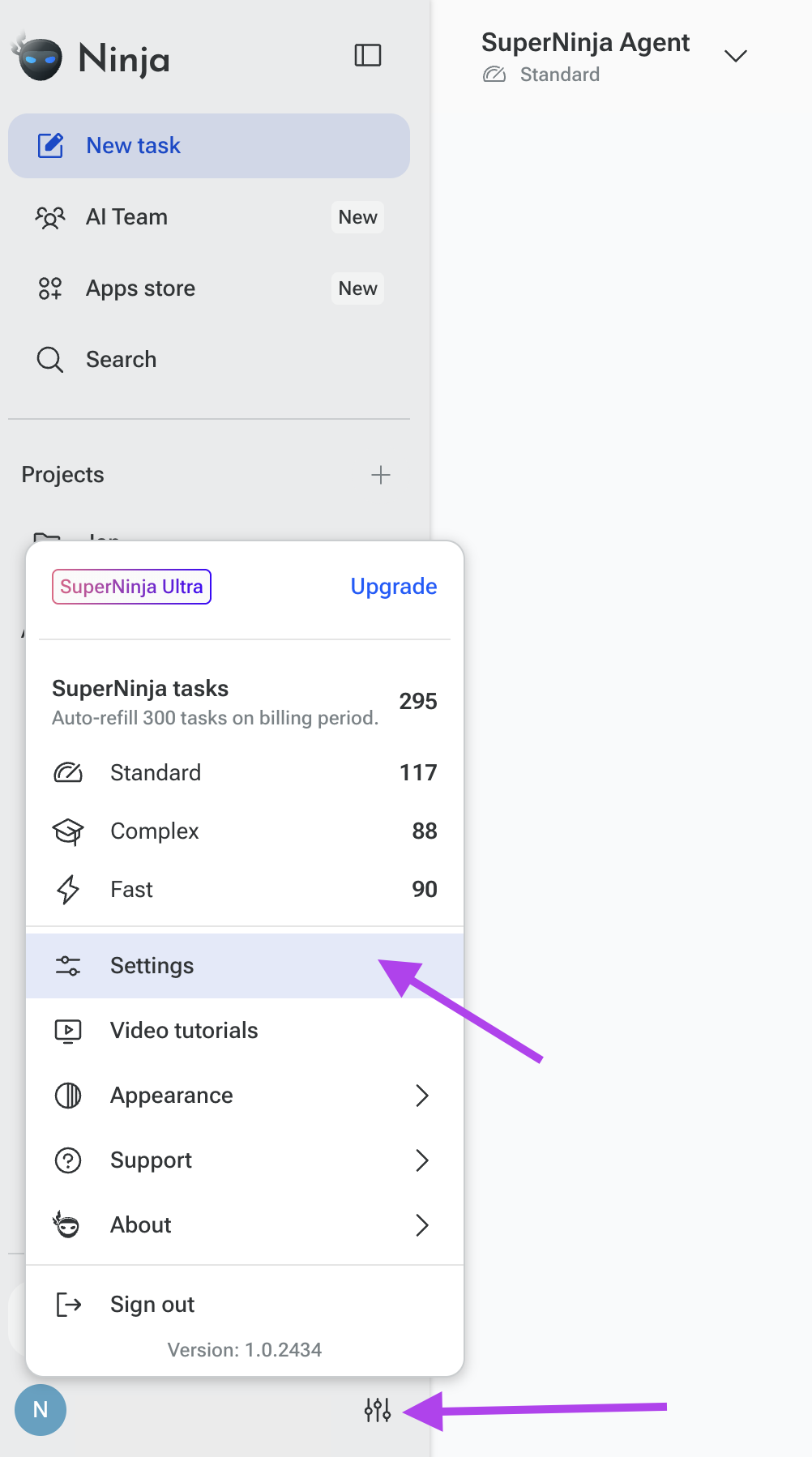The image size is (812, 1457).
Task: Open the bottom sliders settings icon
Action: (x=378, y=1410)
